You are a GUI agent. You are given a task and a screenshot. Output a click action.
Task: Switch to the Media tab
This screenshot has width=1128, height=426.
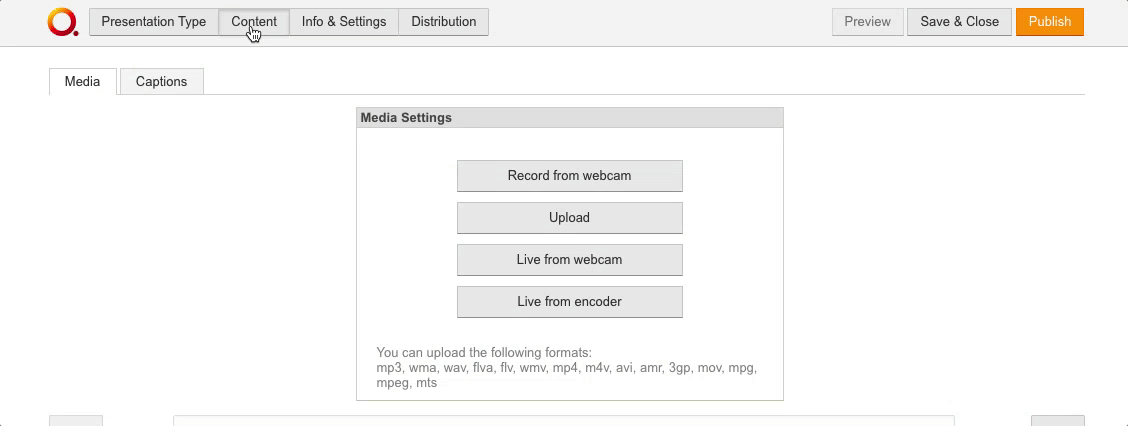83,82
